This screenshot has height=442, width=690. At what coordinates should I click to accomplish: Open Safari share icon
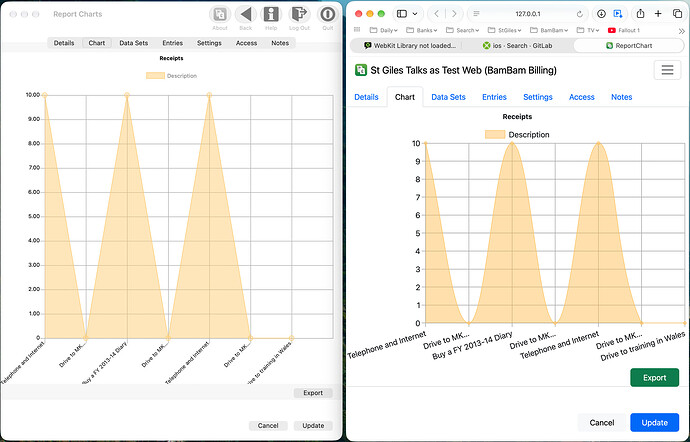(640, 14)
